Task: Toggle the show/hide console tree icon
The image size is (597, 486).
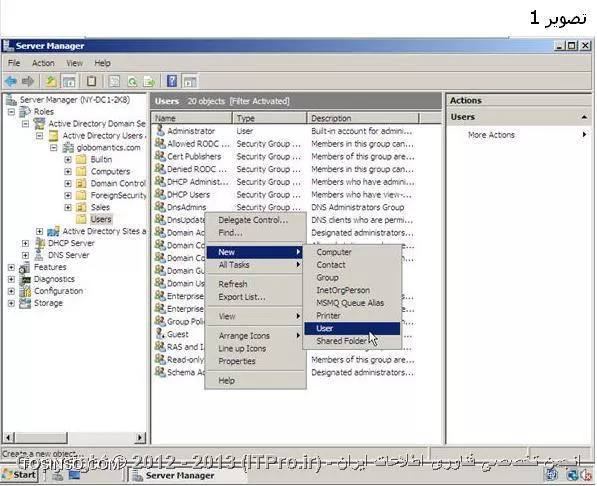Action: tap(69, 81)
